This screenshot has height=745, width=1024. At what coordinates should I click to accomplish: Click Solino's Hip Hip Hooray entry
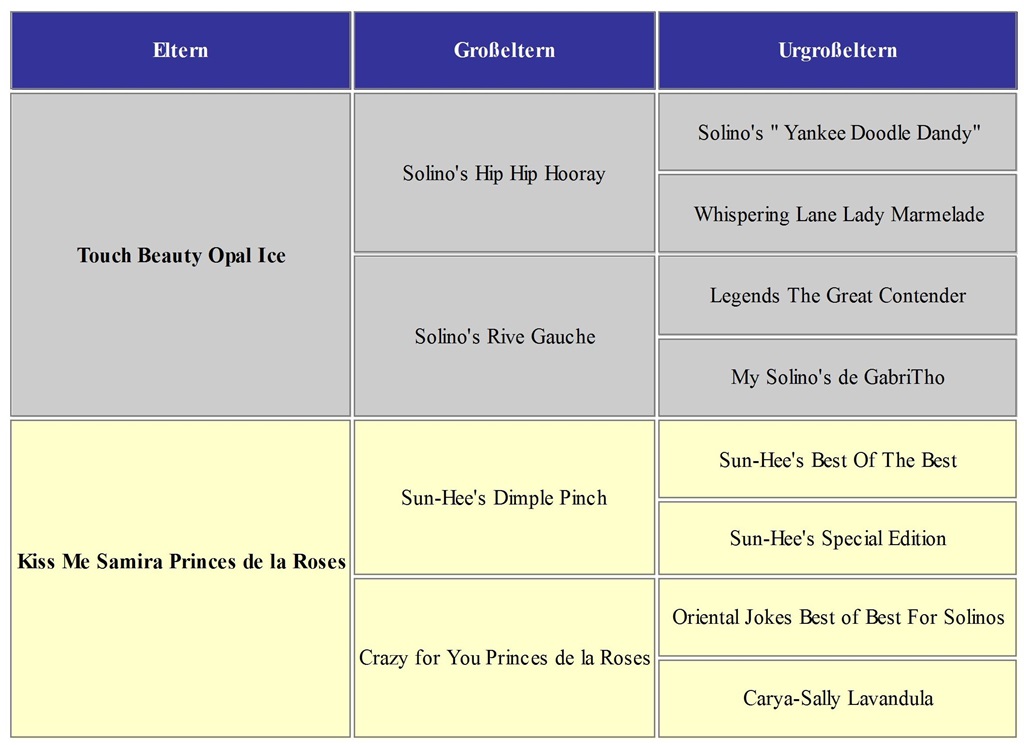(x=504, y=174)
